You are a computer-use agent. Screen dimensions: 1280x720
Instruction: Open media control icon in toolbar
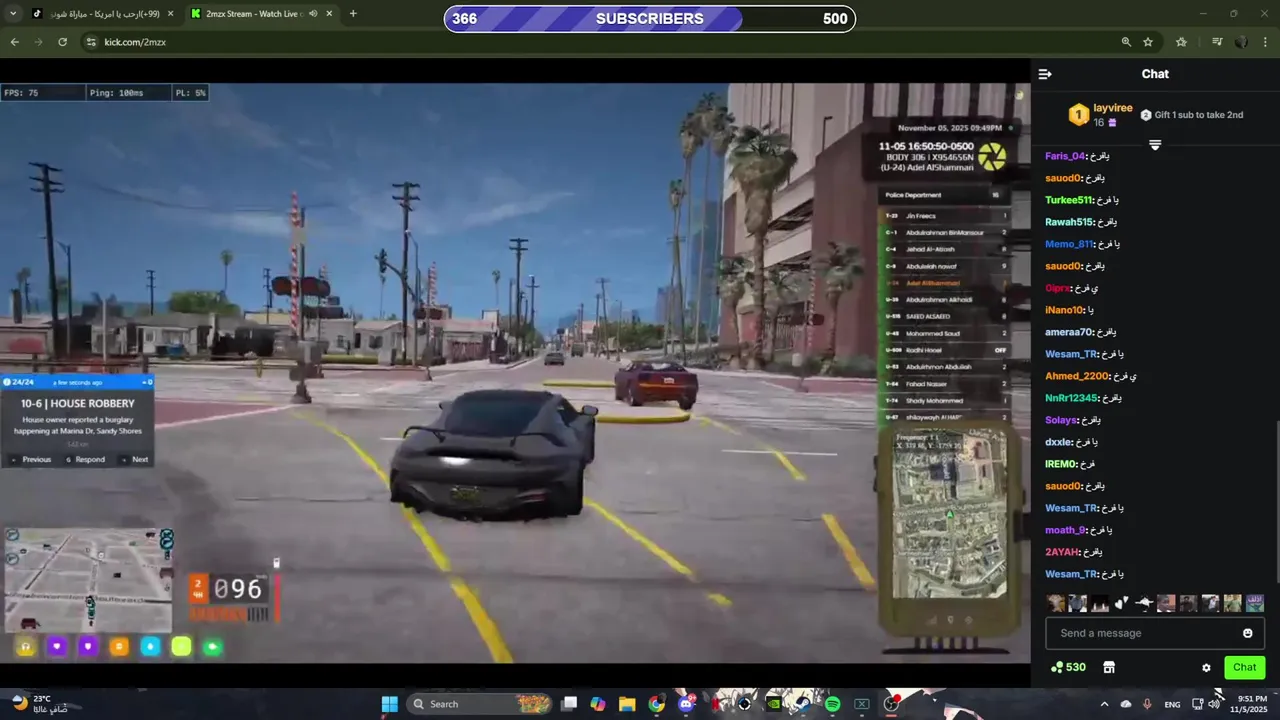click(x=1217, y=42)
